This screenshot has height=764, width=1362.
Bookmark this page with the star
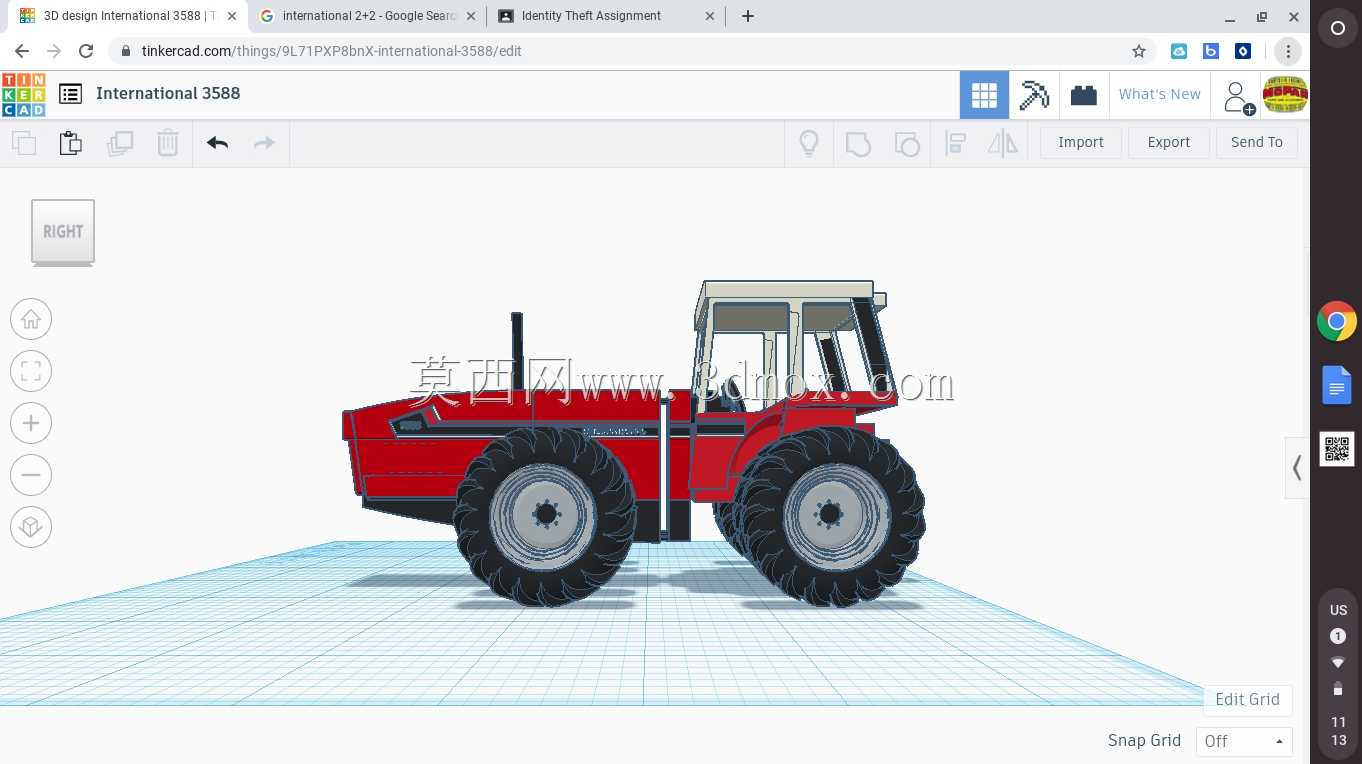pyautogui.click(x=1138, y=51)
